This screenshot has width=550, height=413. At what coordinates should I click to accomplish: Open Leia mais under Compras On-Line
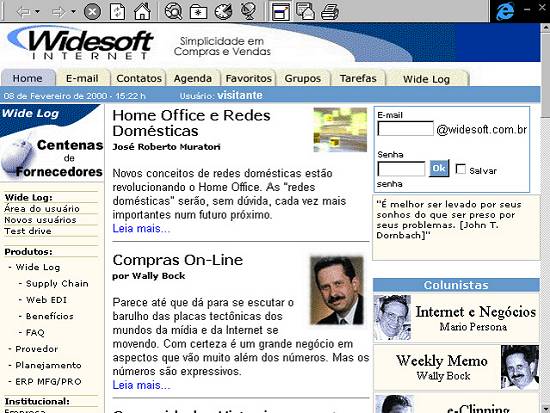(141, 385)
